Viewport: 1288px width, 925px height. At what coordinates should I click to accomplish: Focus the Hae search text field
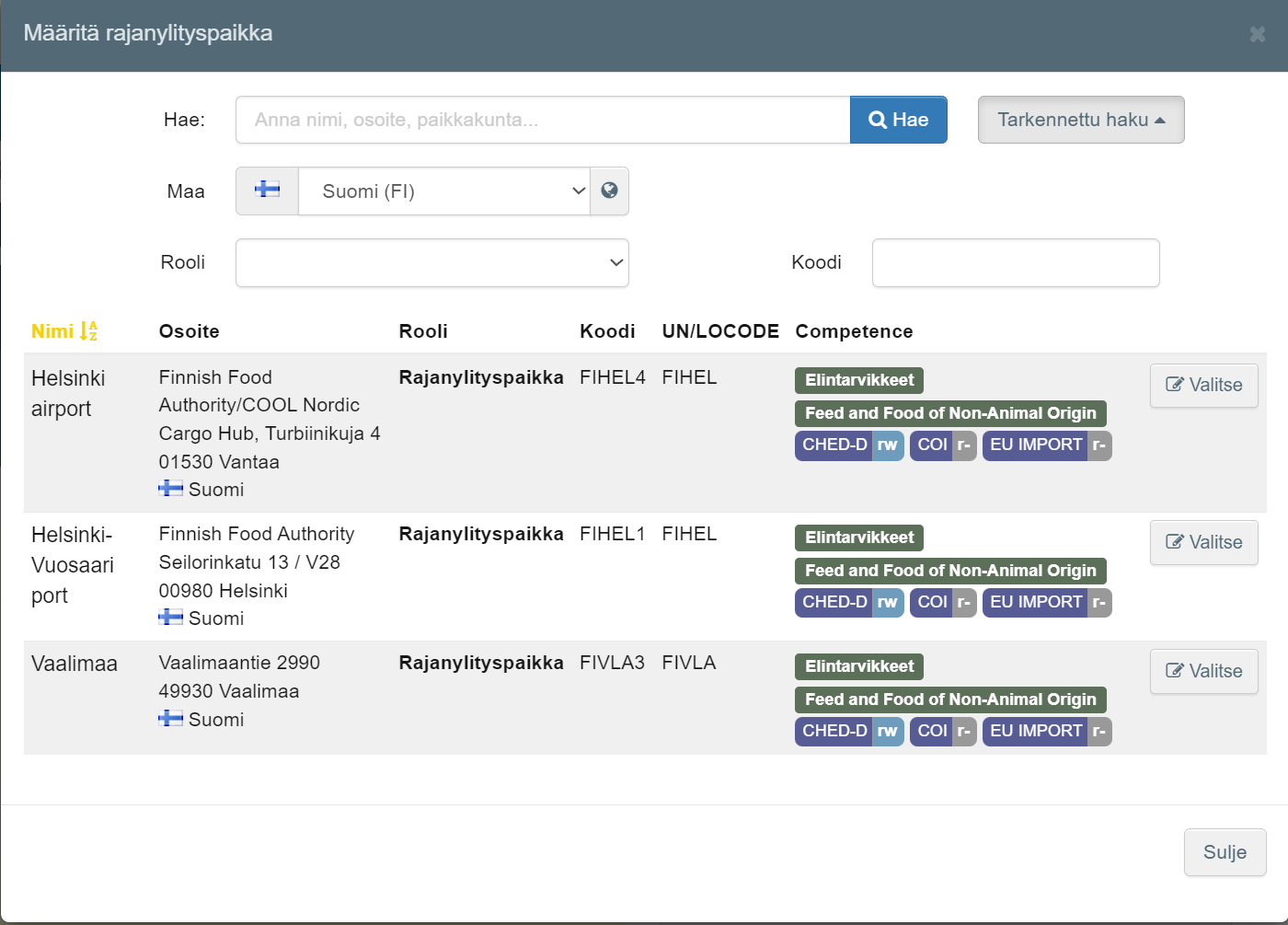pos(542,120)
